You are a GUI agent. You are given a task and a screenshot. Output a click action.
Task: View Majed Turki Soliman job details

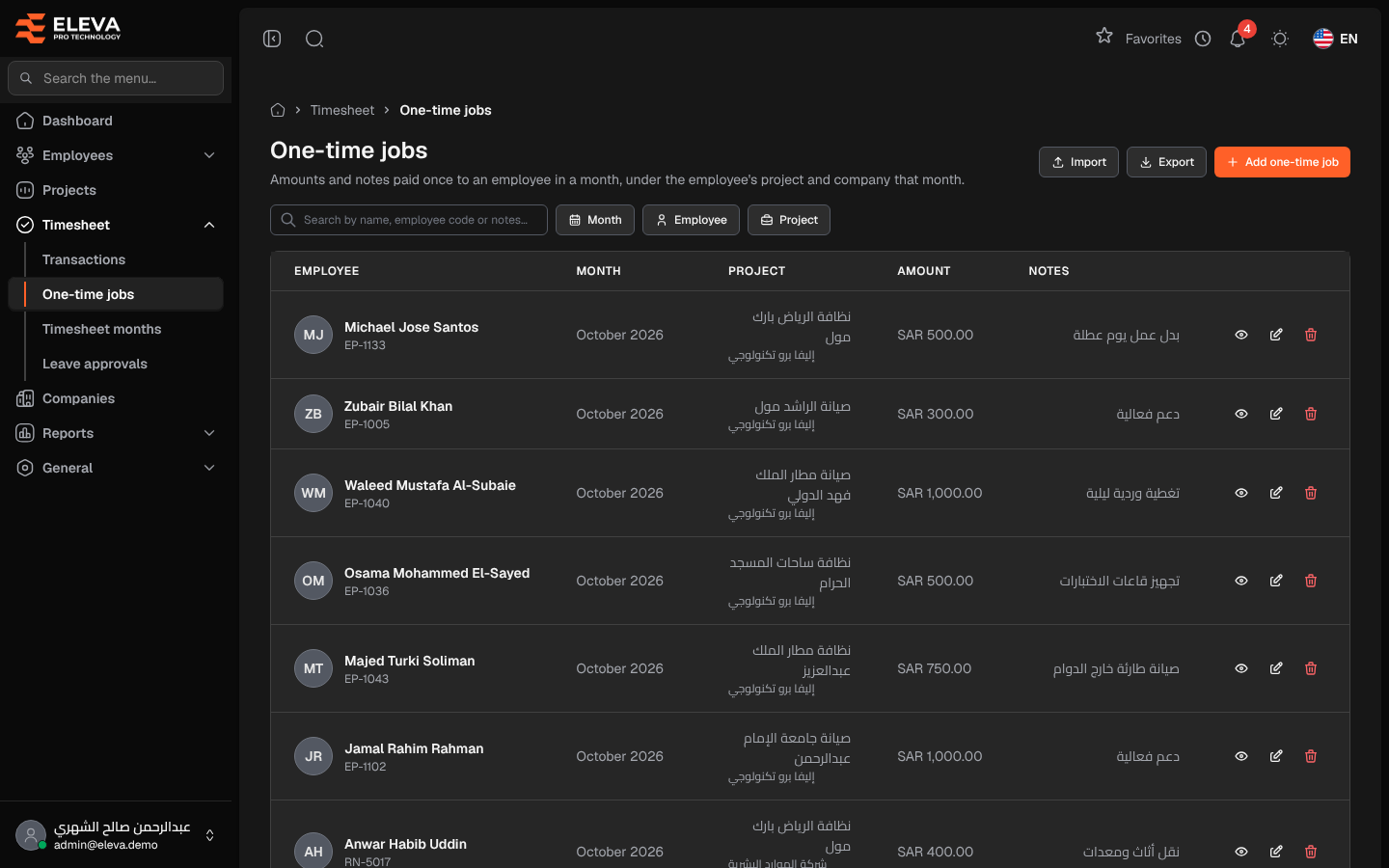pos(1241,668)
